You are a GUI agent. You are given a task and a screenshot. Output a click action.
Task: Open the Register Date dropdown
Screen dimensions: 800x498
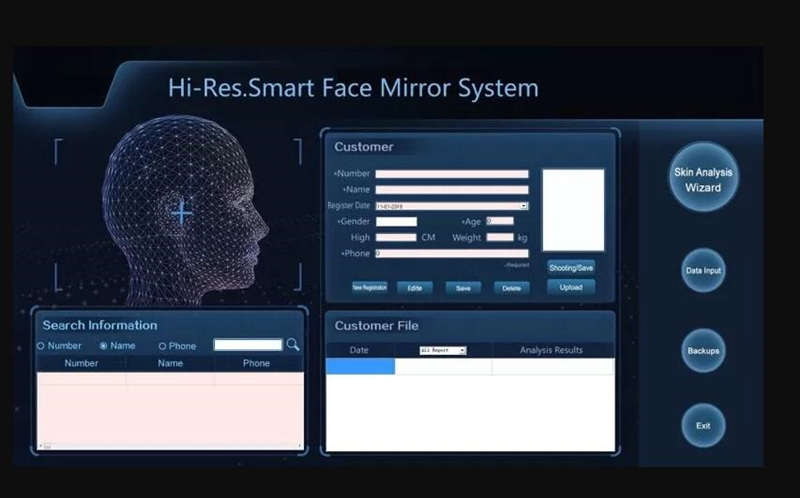coord(524,206)
